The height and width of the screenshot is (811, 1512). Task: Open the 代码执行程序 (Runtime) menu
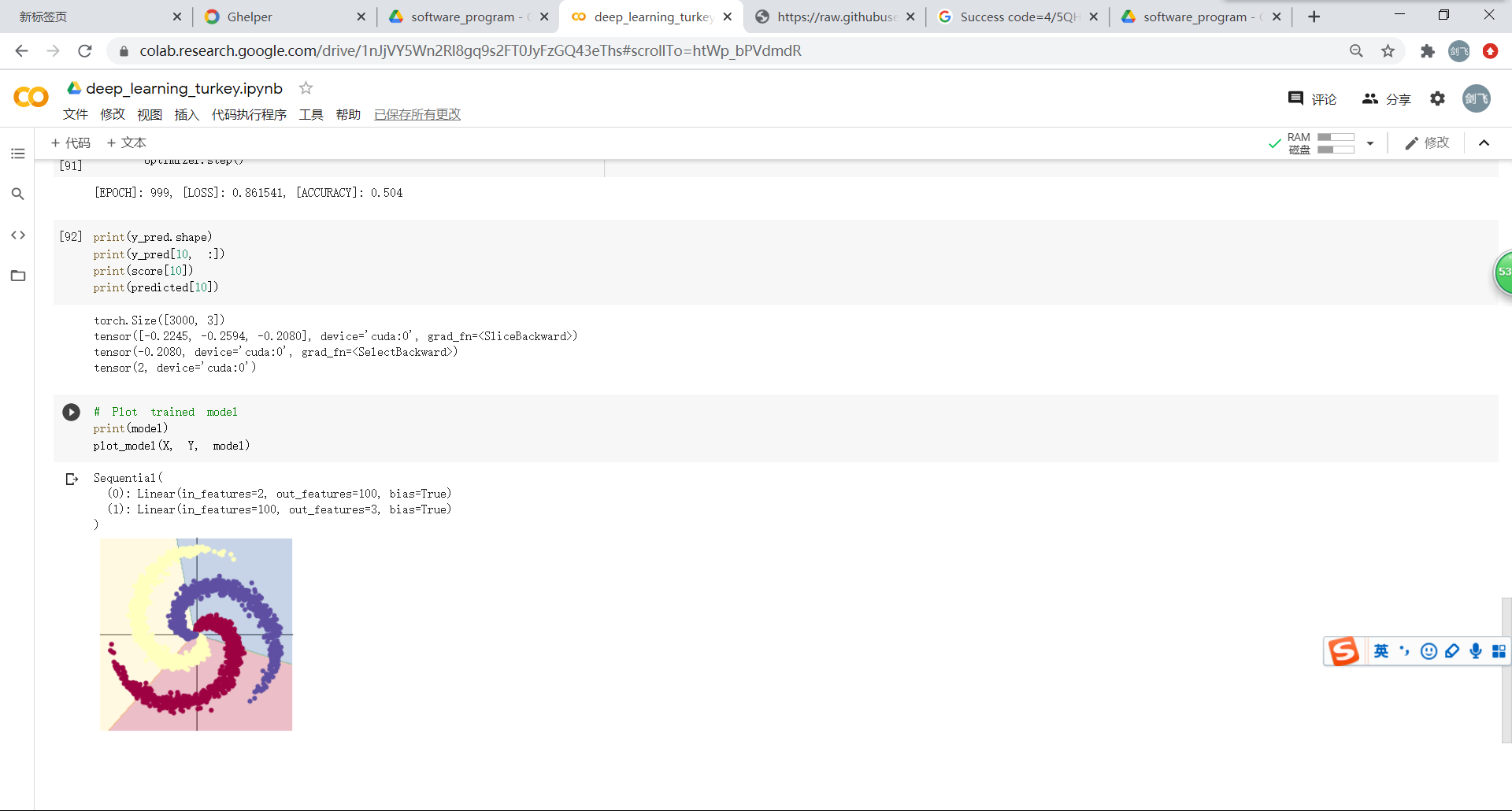point(249,114)
